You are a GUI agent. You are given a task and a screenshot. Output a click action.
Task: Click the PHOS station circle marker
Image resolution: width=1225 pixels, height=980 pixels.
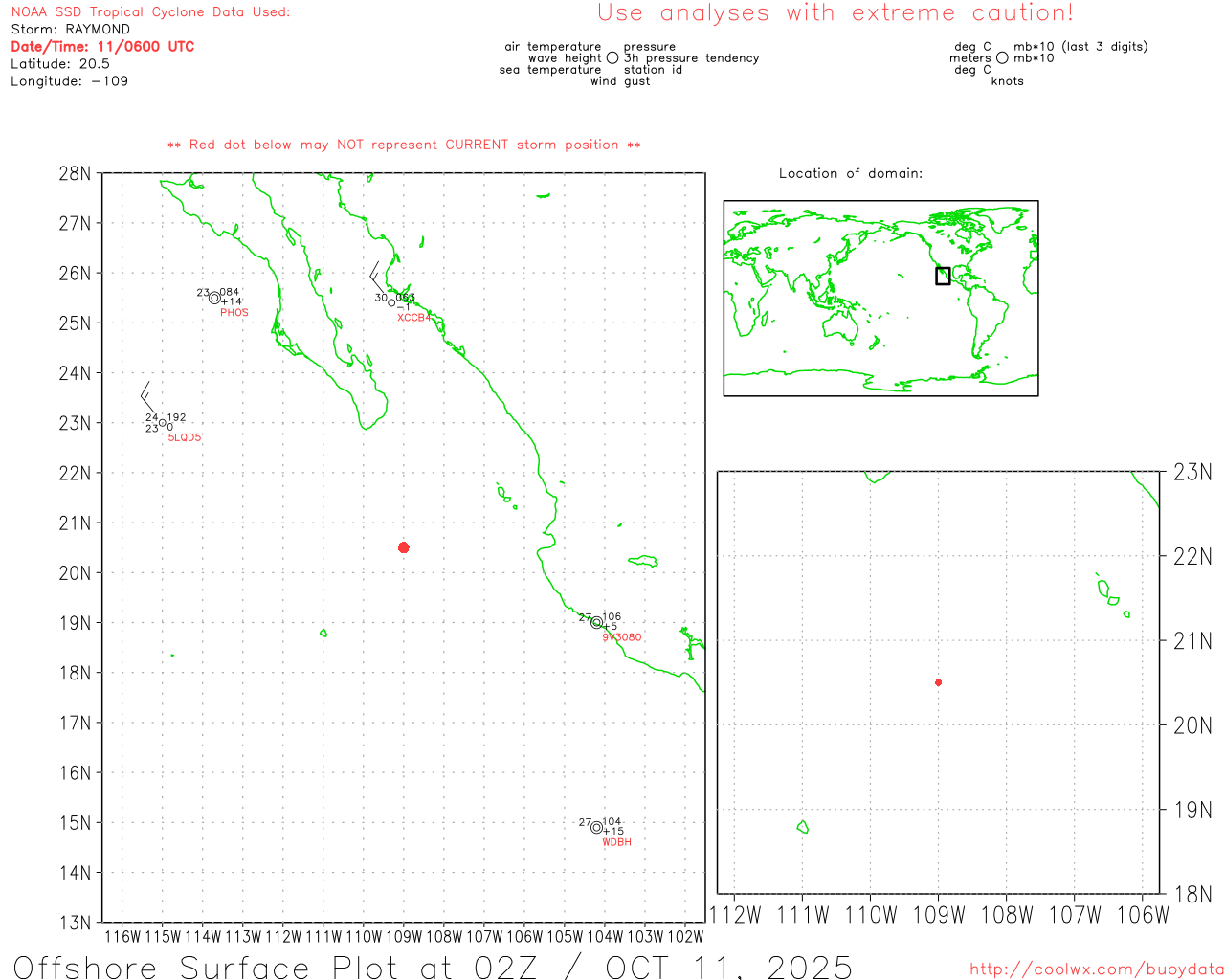pyautogui.click(x=214, y=298)
